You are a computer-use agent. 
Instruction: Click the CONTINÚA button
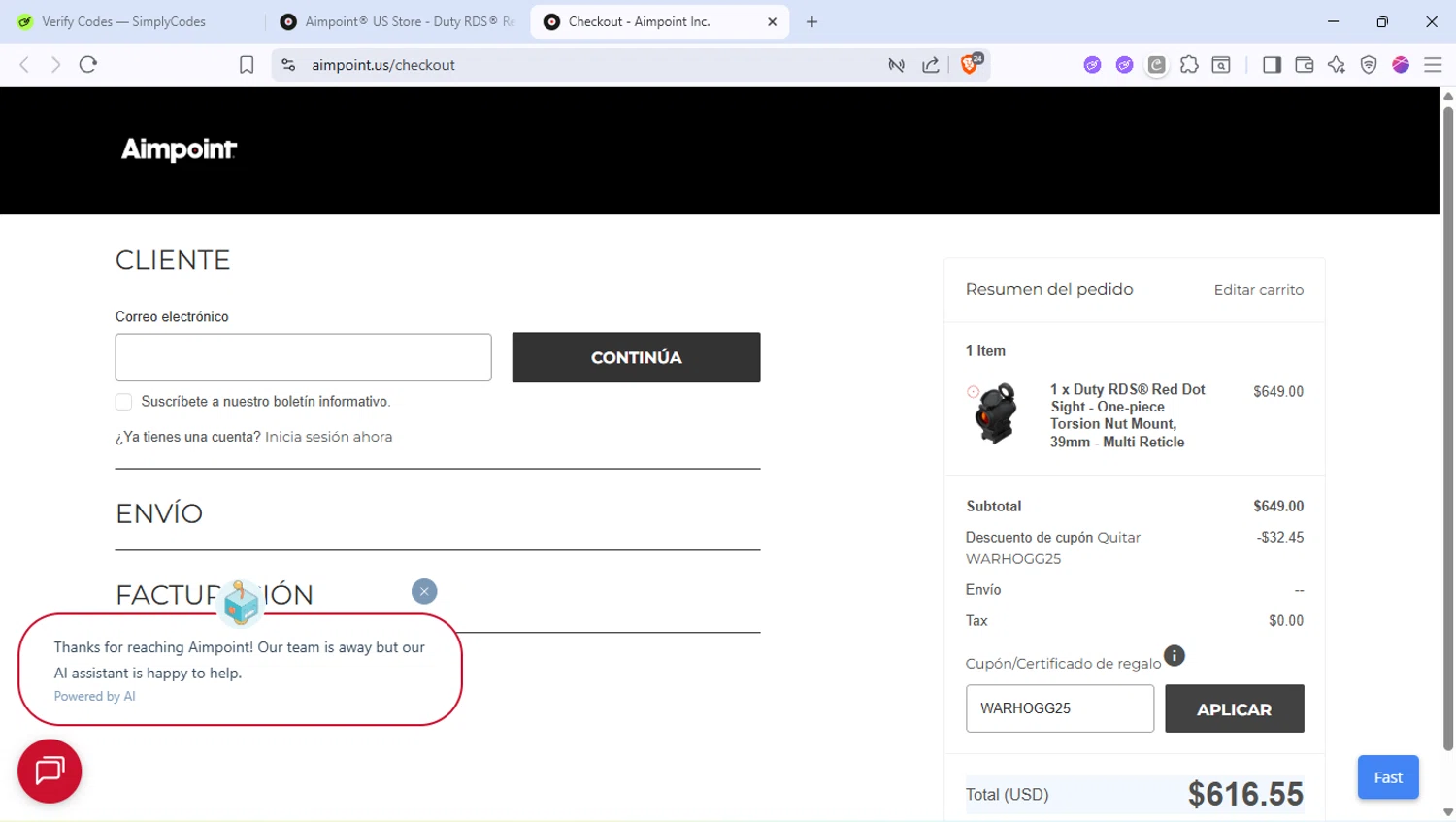[x=636, y=357]
